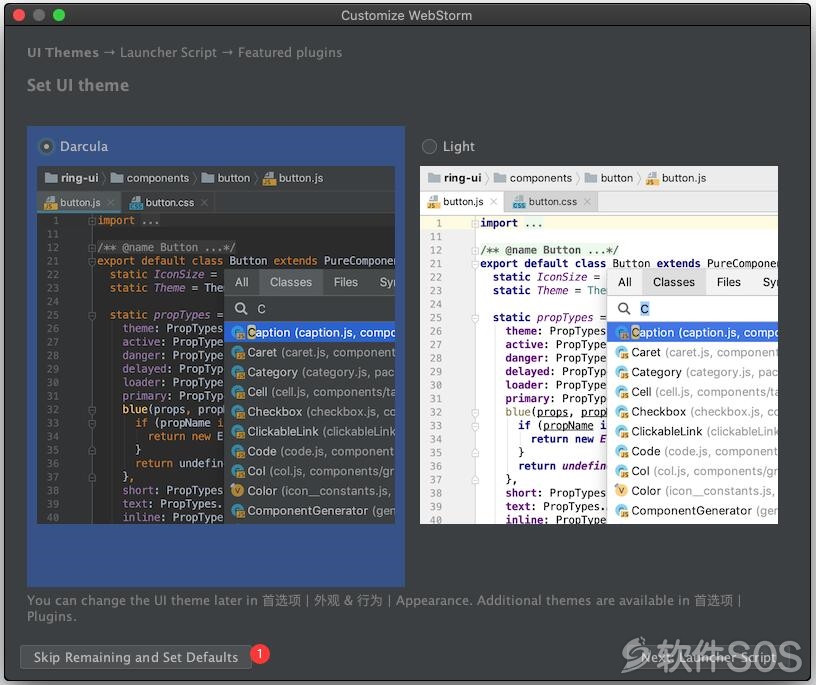Click the Caption class icon in the Light preview
The image size is (816, 685).
(622, 333)
